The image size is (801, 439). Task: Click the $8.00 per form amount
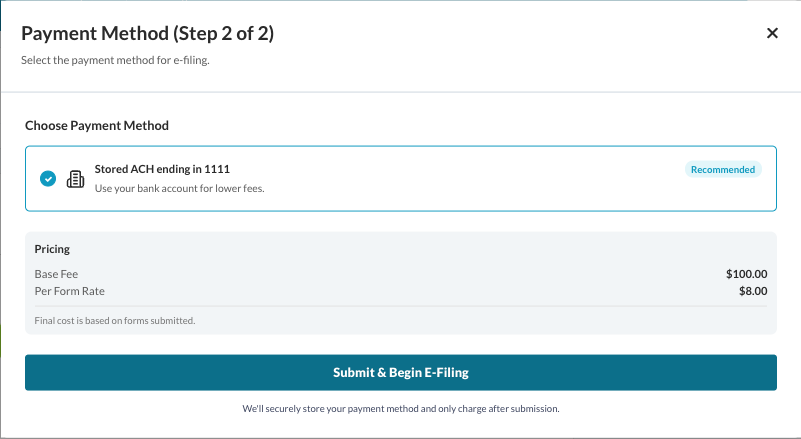point(752,291)
